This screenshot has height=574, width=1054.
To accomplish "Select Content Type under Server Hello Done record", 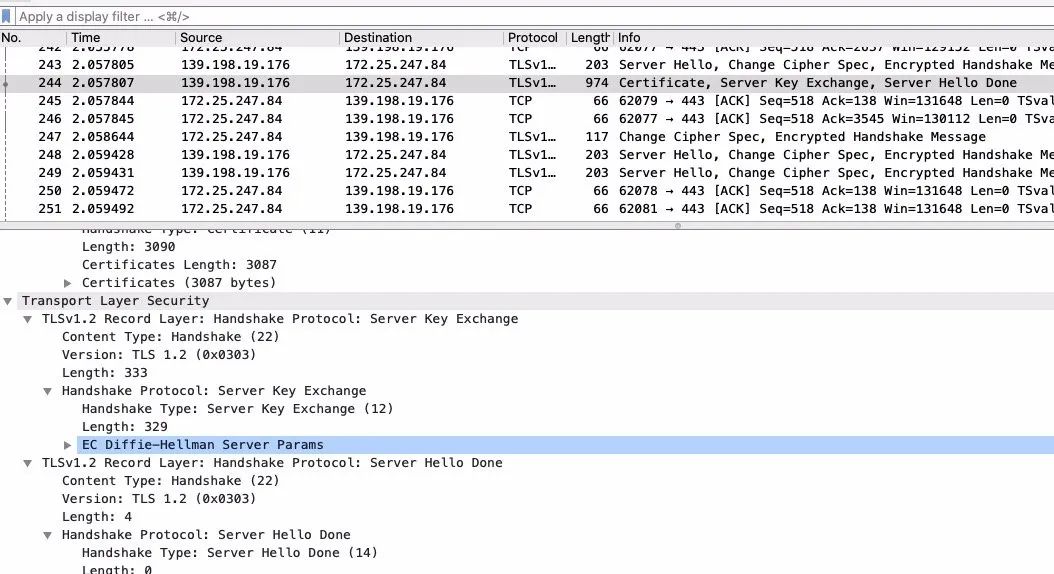I will [x=170, y=481].
